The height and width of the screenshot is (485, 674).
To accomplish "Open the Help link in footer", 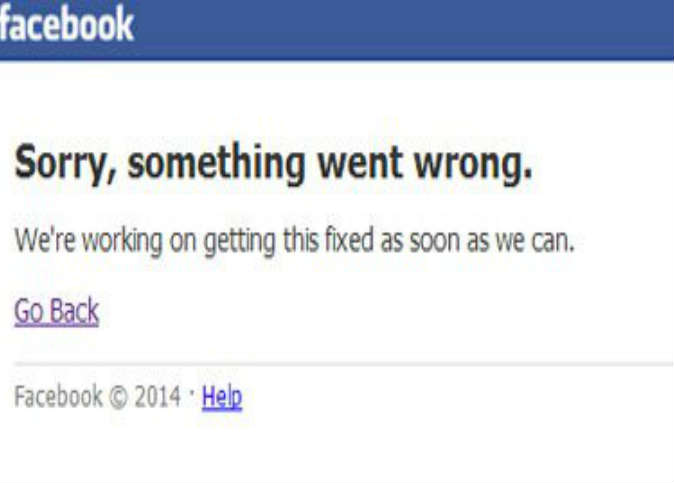I will 222,397.
